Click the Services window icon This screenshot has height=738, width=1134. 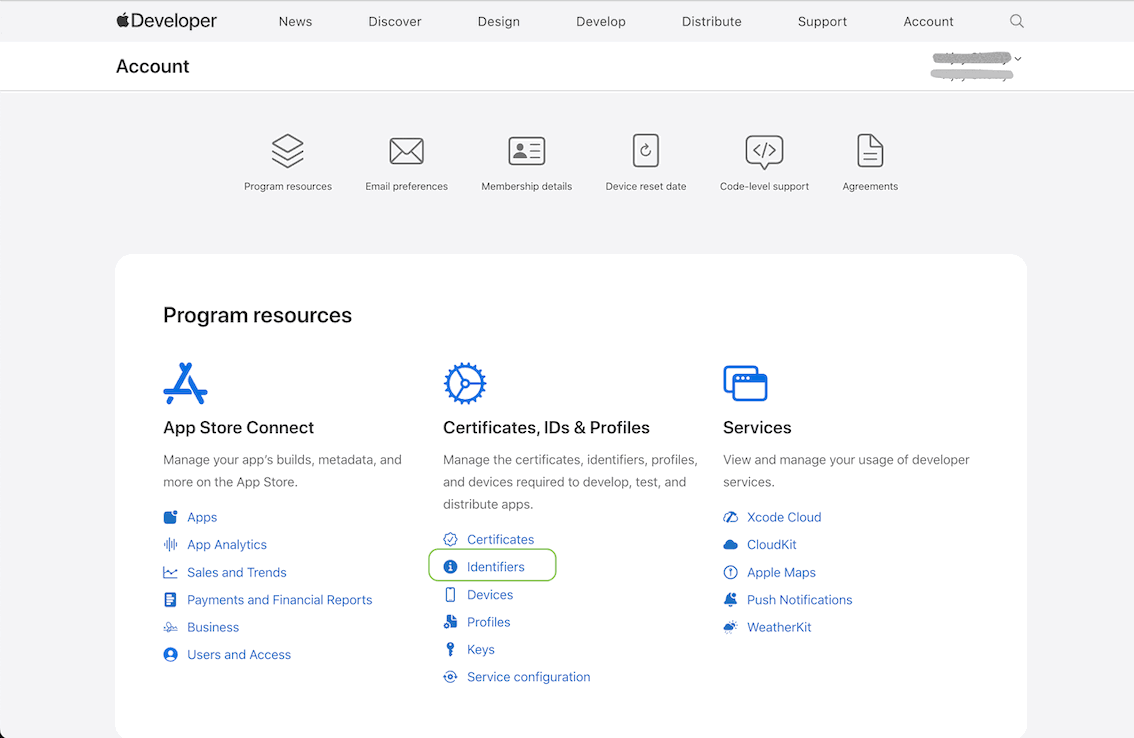[x=745, y=383]
